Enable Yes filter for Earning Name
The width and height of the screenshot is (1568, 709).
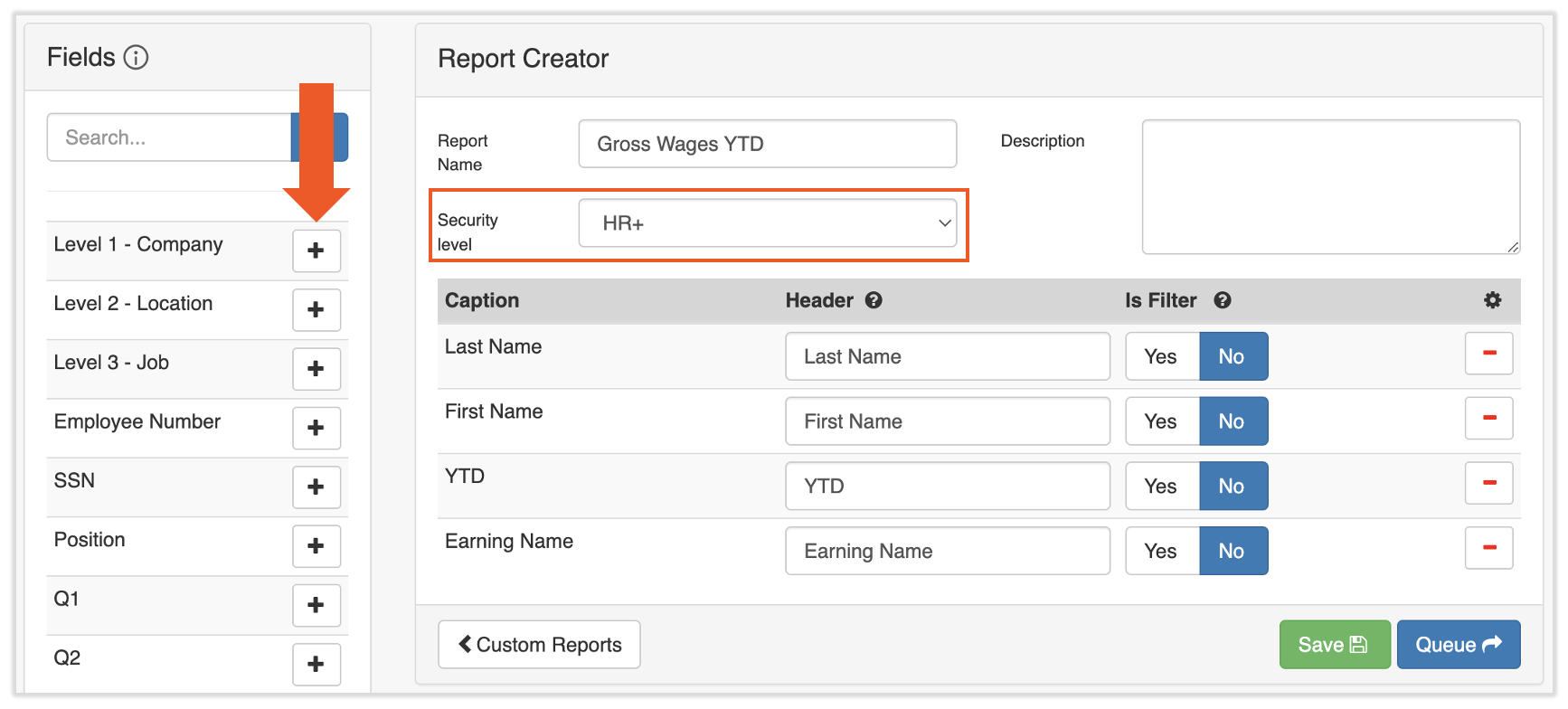[x=1161, y=551]
